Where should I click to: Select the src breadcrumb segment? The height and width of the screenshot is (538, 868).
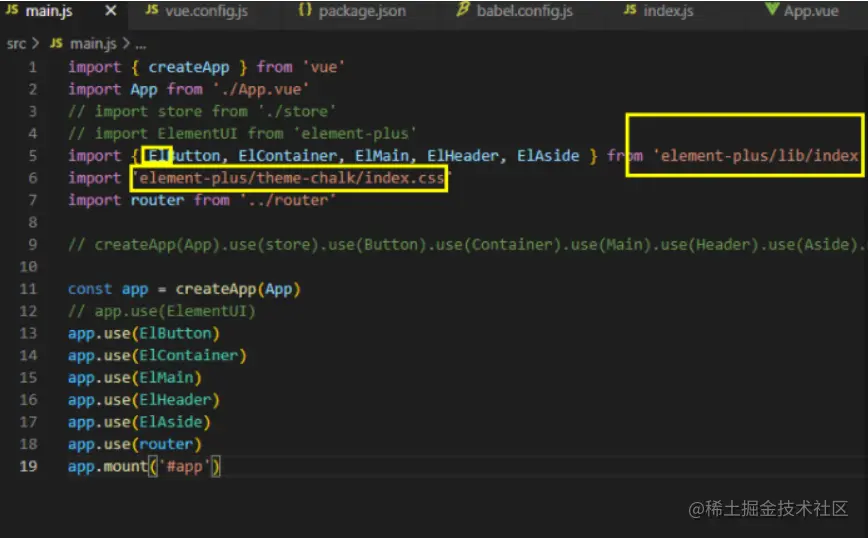point(16,44)
